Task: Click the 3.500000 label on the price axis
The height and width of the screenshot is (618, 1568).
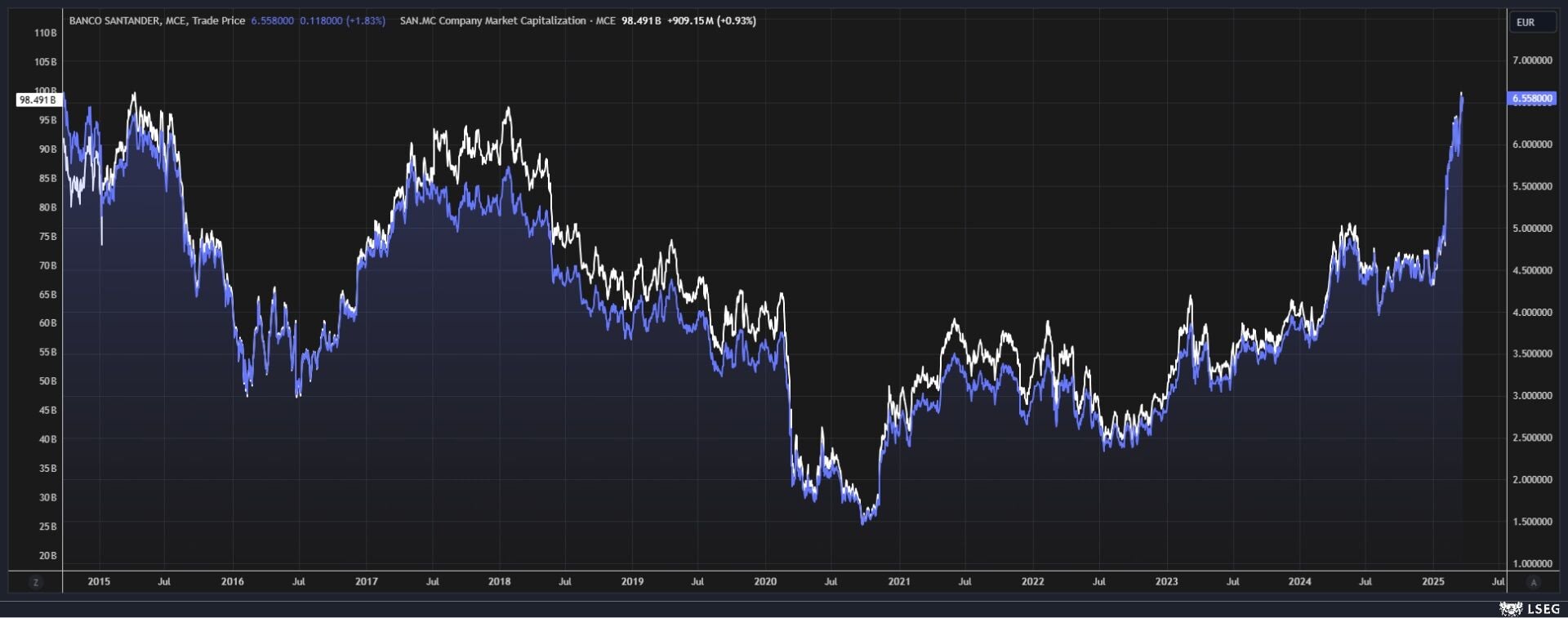Action: coord(1532,354)
